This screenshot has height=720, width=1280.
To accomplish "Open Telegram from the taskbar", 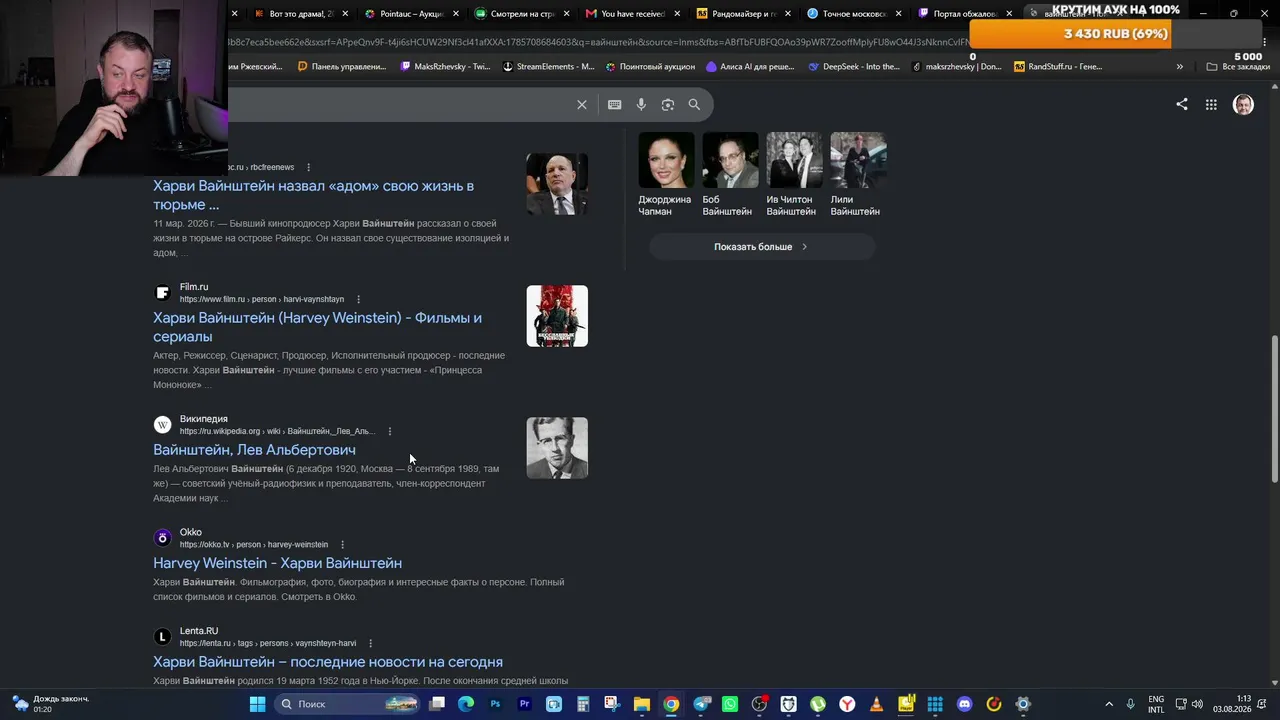I will [701, 704].
